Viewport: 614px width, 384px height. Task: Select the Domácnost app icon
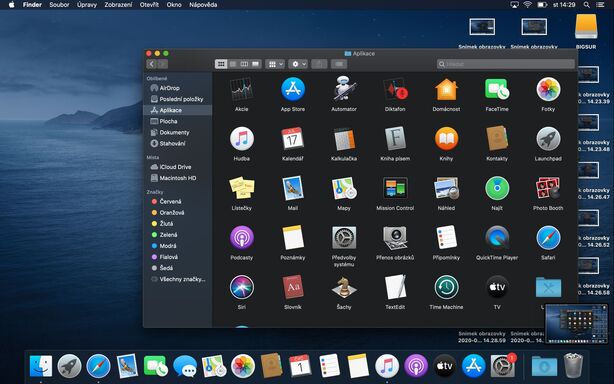[x=446, y=90]
